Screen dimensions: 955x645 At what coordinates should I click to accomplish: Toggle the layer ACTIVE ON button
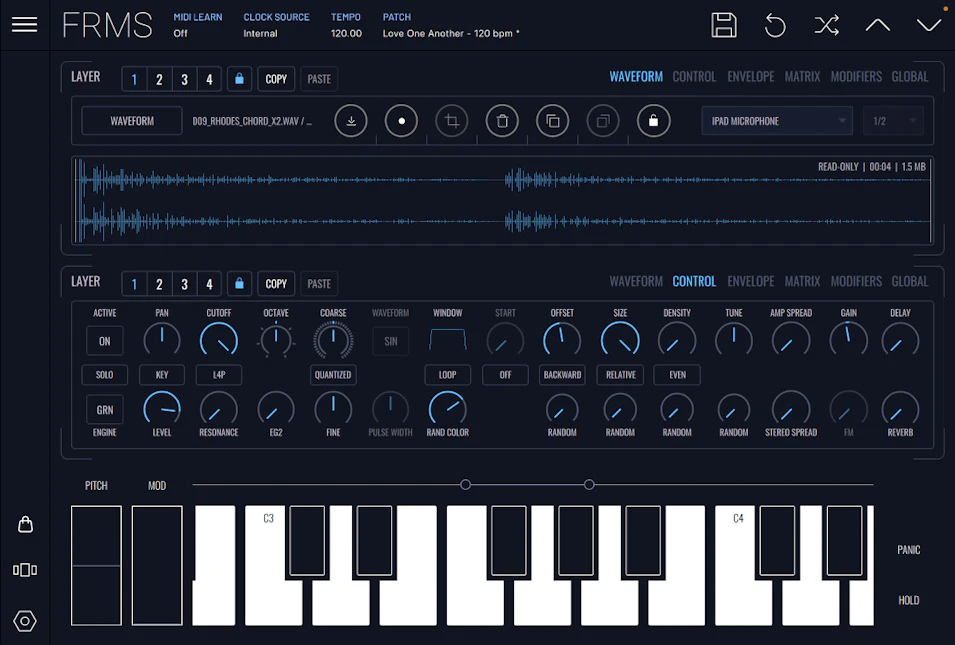[x=104, y=341]
